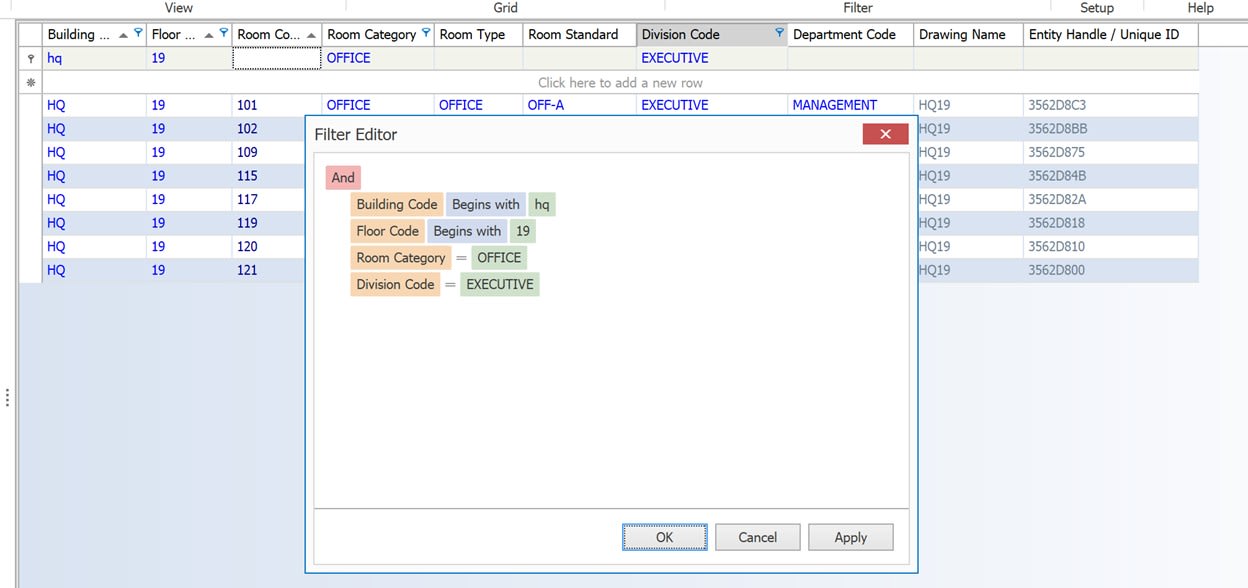1248x588 pixels.
Task: Edit the hq filter value
Action: click(x=542, y=204)
